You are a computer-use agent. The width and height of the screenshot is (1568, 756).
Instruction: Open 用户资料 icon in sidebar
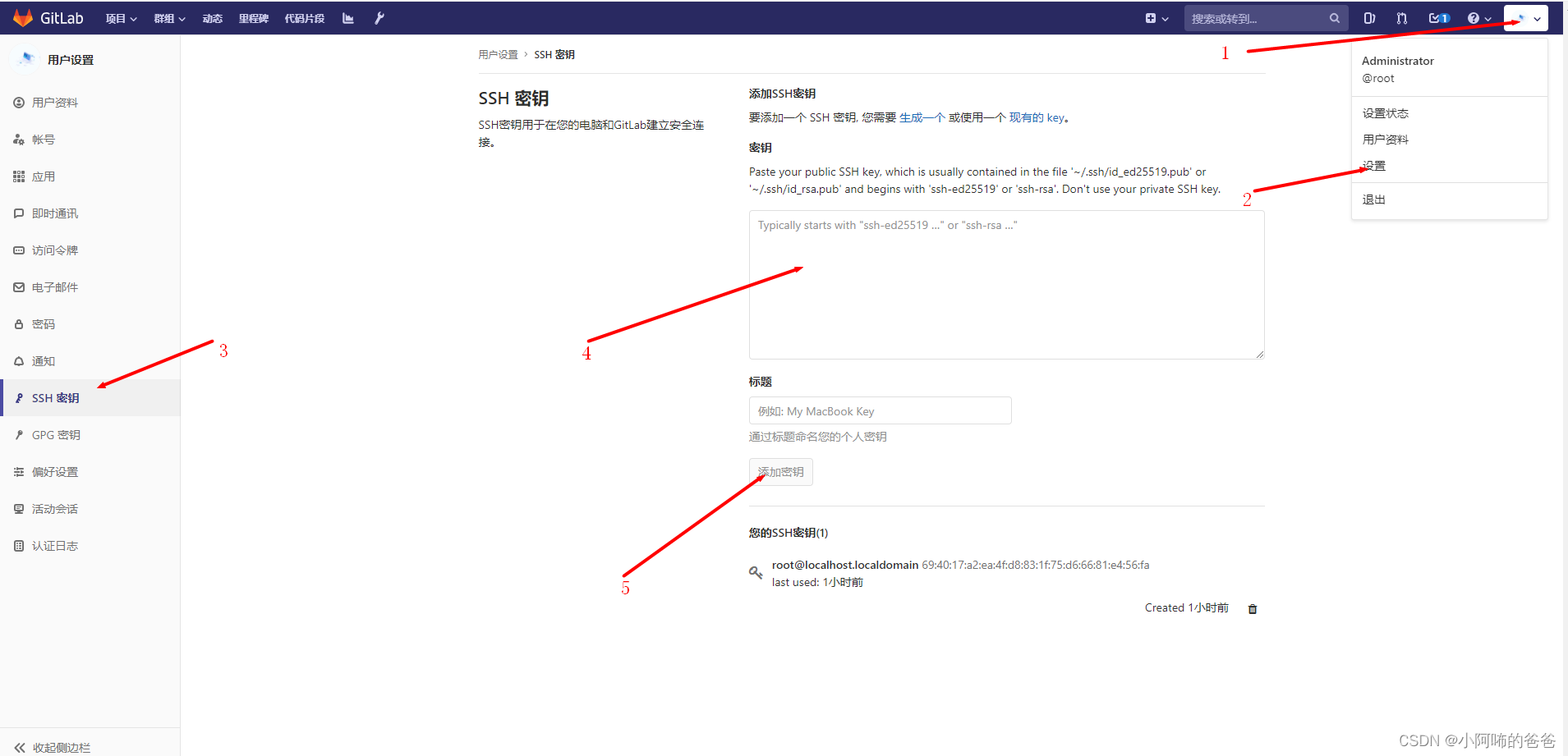[19, 103]
